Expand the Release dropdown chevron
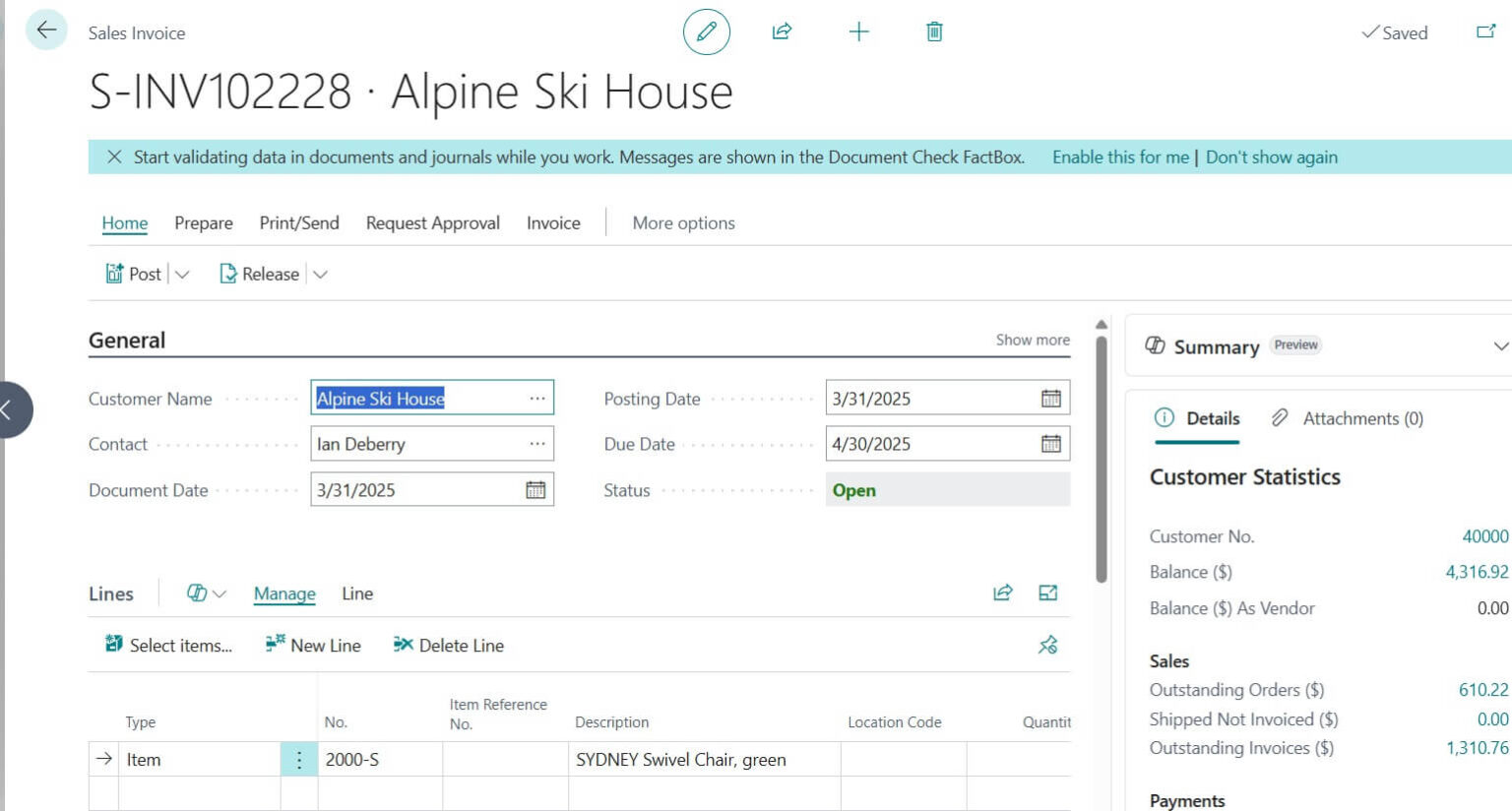Screen dimensions: 1512x811 click(x=320, y=274)
